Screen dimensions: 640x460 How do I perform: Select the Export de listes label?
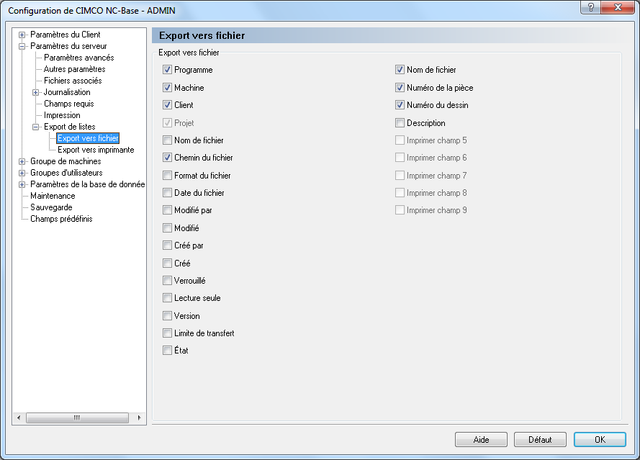point(69,127)
